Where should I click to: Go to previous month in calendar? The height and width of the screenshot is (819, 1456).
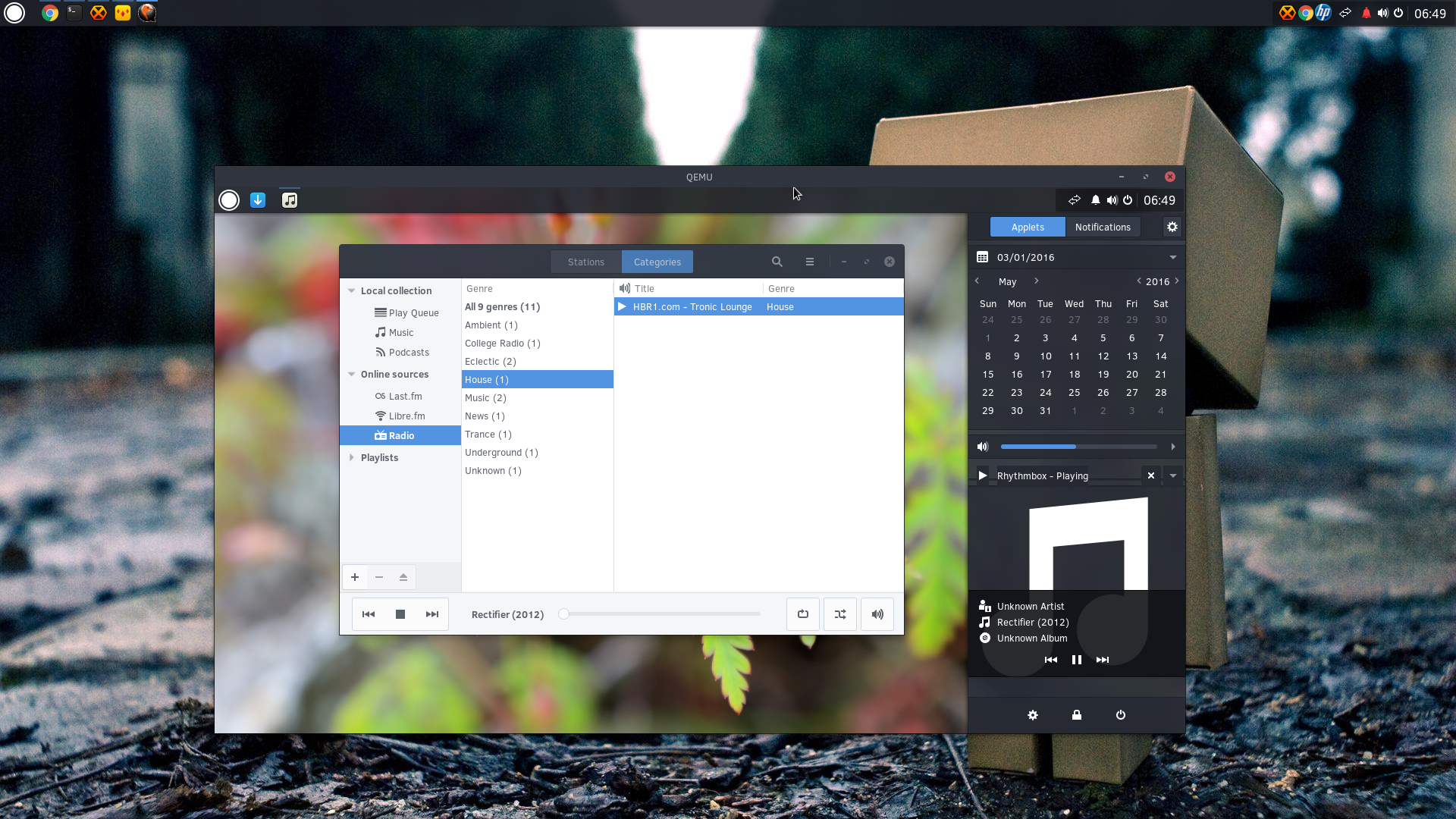click(977, 281)
